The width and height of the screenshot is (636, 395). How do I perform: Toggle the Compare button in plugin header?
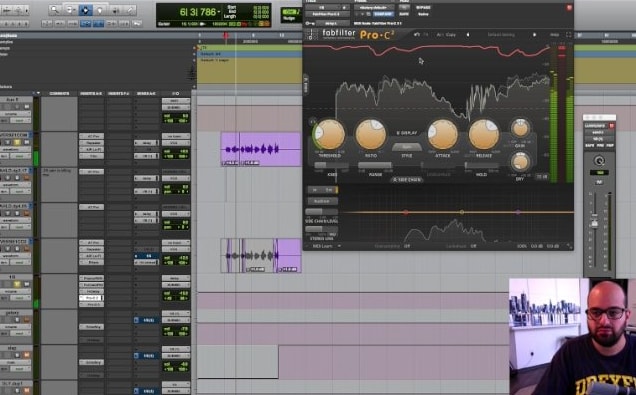(x=383, y=14)
